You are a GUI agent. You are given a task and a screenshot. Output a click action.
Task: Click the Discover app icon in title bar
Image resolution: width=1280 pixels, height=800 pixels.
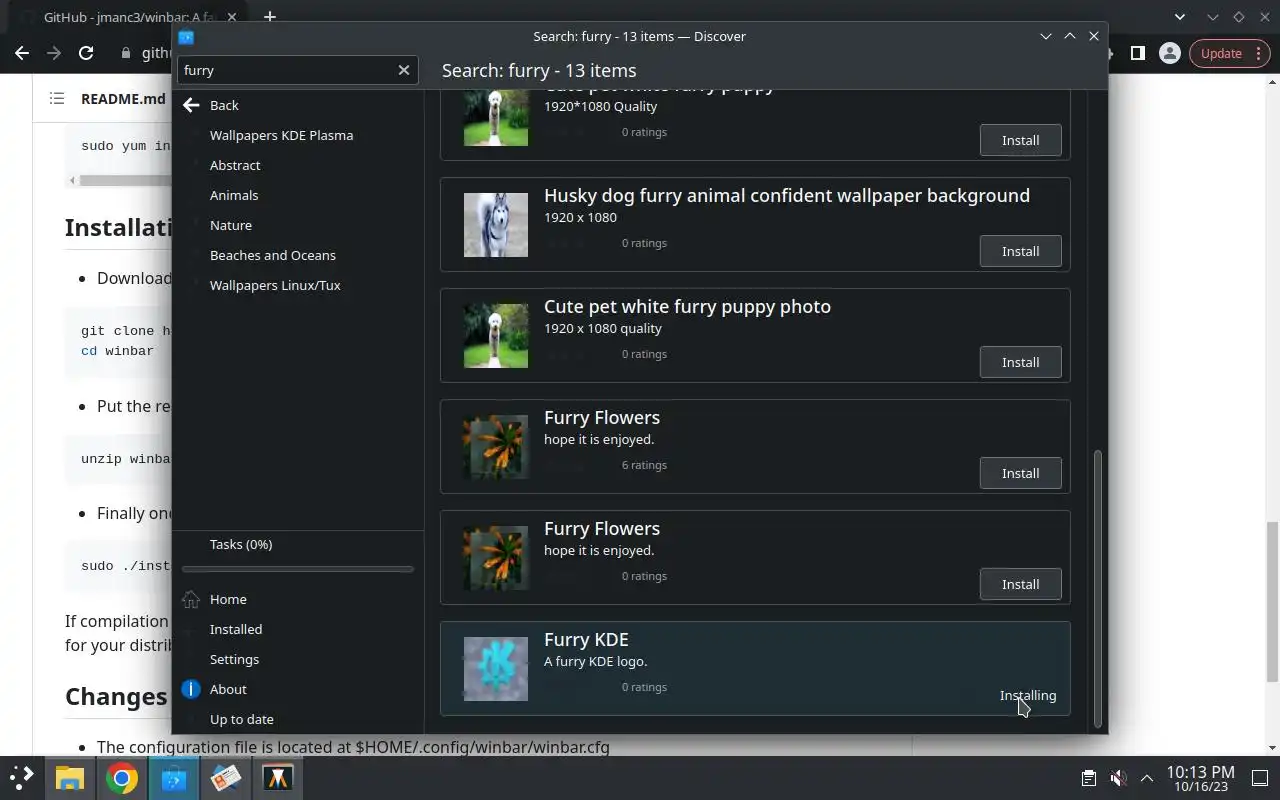click(x=186, y=36)
